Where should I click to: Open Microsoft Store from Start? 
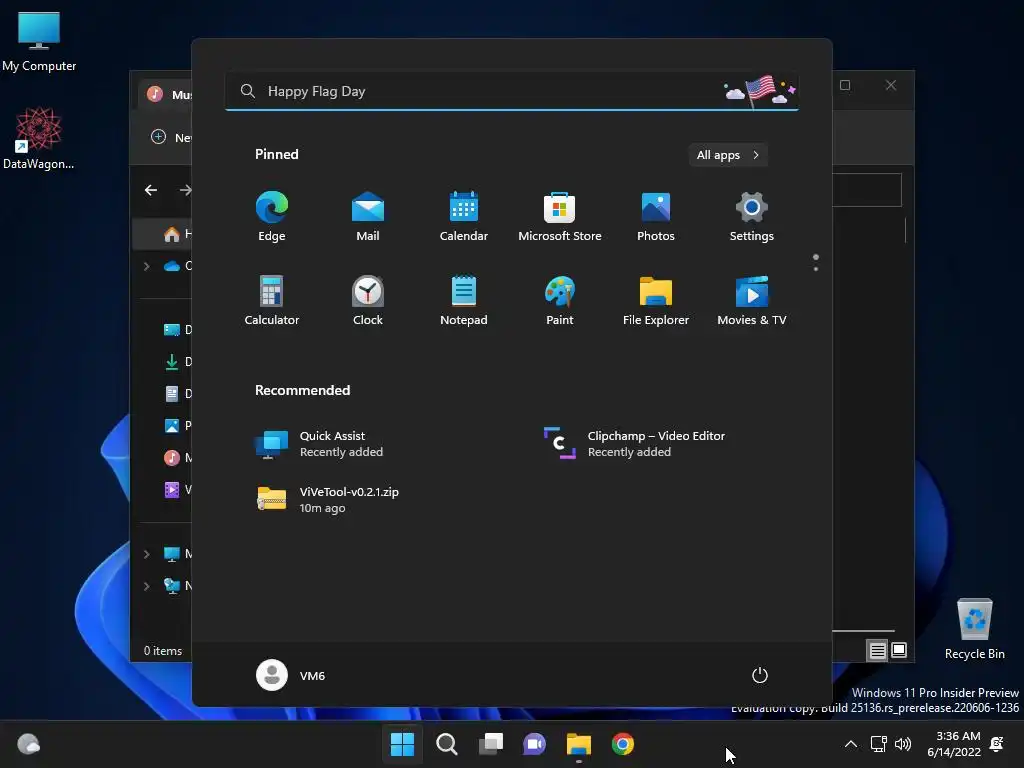[x=560, y=216]
